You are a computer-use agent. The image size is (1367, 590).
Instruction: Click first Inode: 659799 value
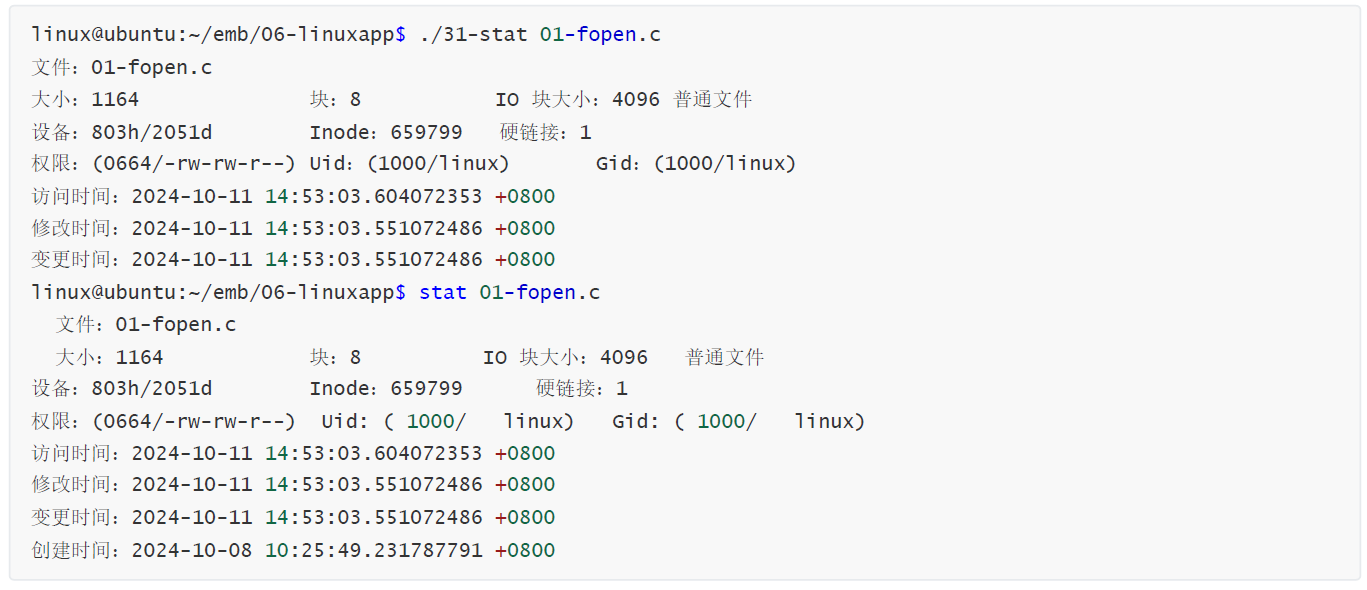click(386, 132)
